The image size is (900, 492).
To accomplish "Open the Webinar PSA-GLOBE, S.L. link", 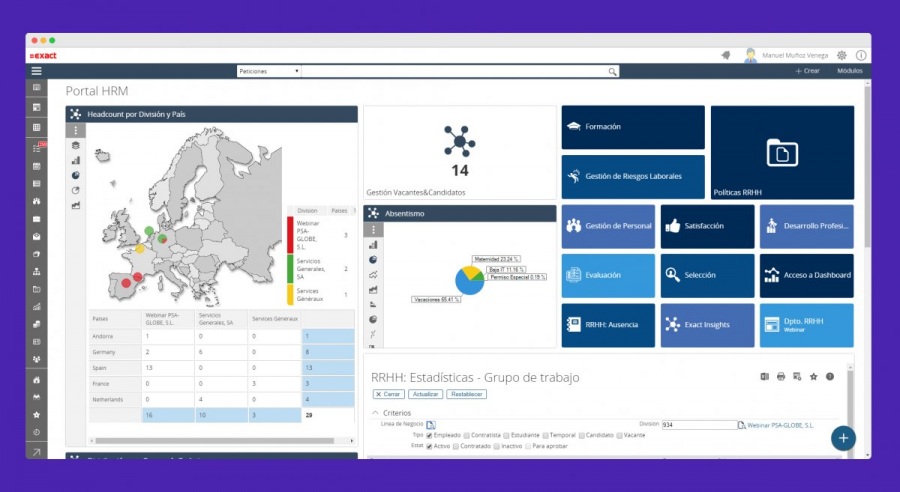I will click(x=781, y=425).
